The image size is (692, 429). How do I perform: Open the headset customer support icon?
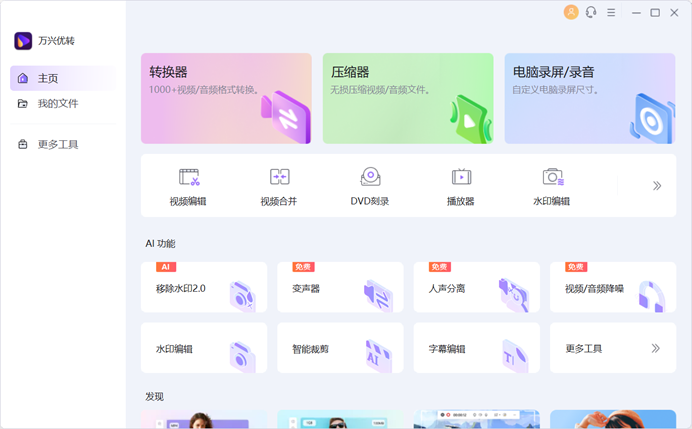[x=591, y=12]
